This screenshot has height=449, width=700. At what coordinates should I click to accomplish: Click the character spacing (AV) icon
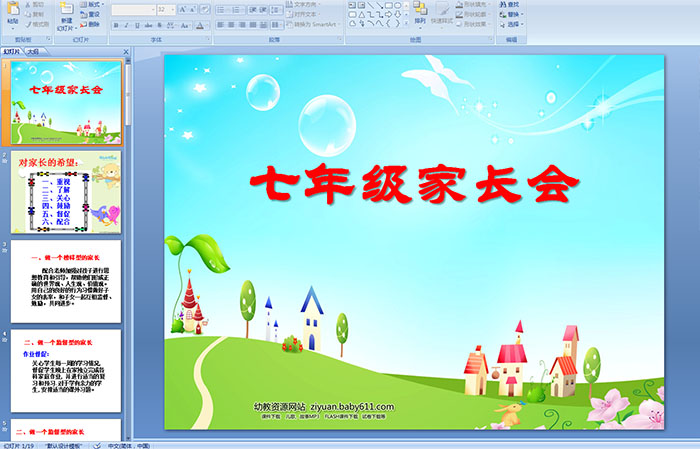171,25
